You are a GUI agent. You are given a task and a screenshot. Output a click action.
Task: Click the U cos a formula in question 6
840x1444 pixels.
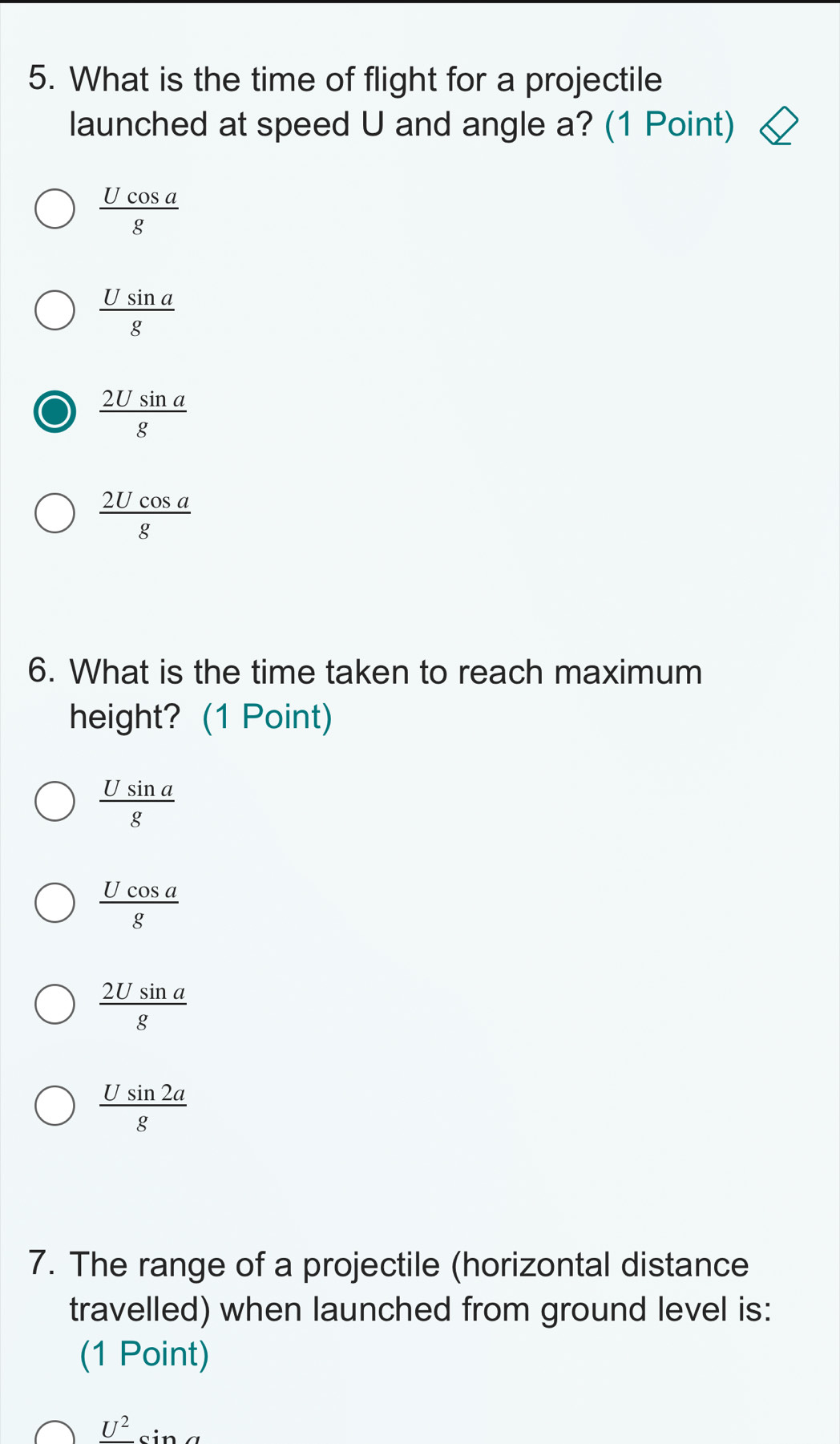point(139,903)
